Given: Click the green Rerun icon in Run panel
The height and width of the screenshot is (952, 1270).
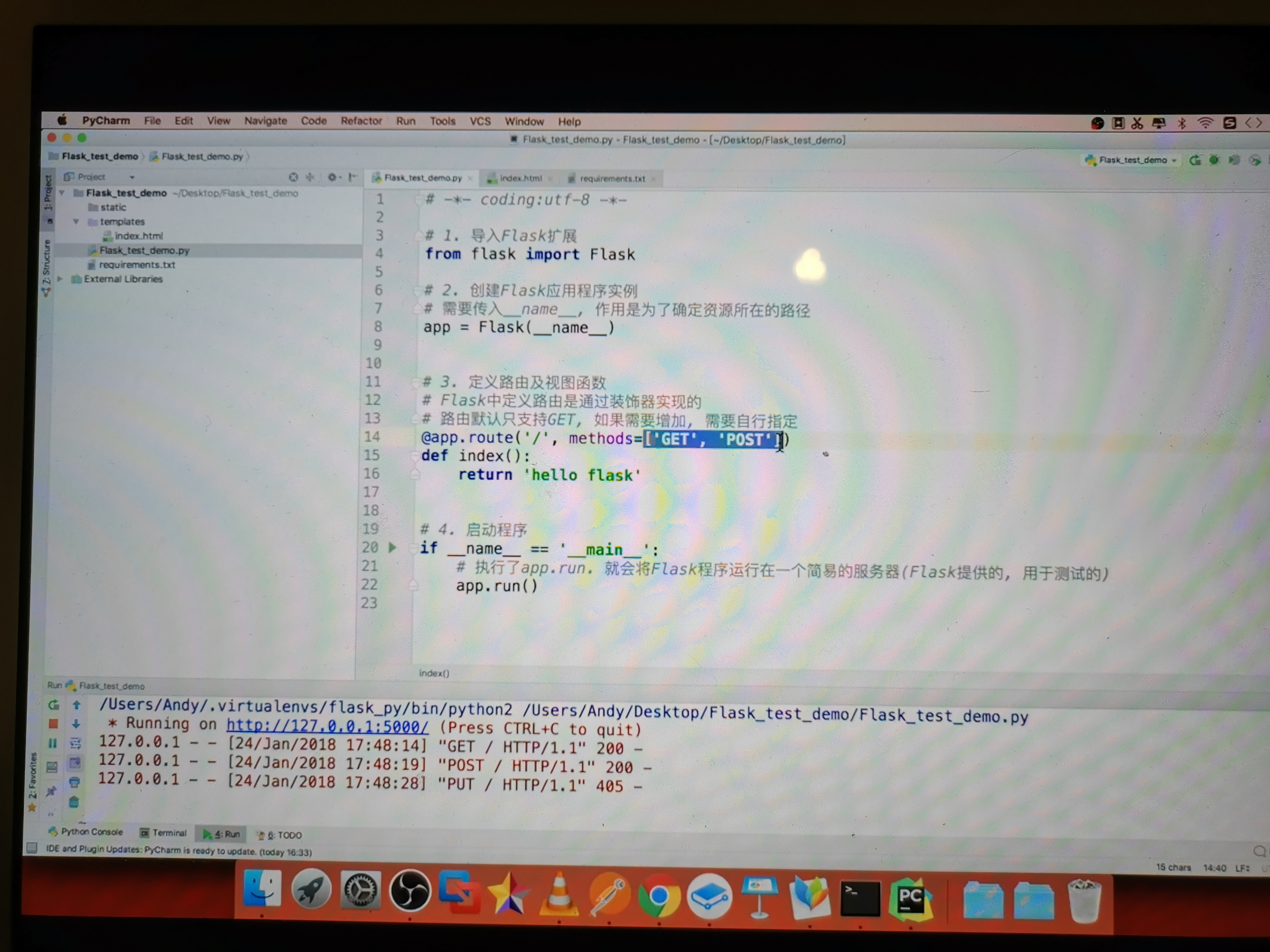Looking at the screenshot, I should [54, 705].
